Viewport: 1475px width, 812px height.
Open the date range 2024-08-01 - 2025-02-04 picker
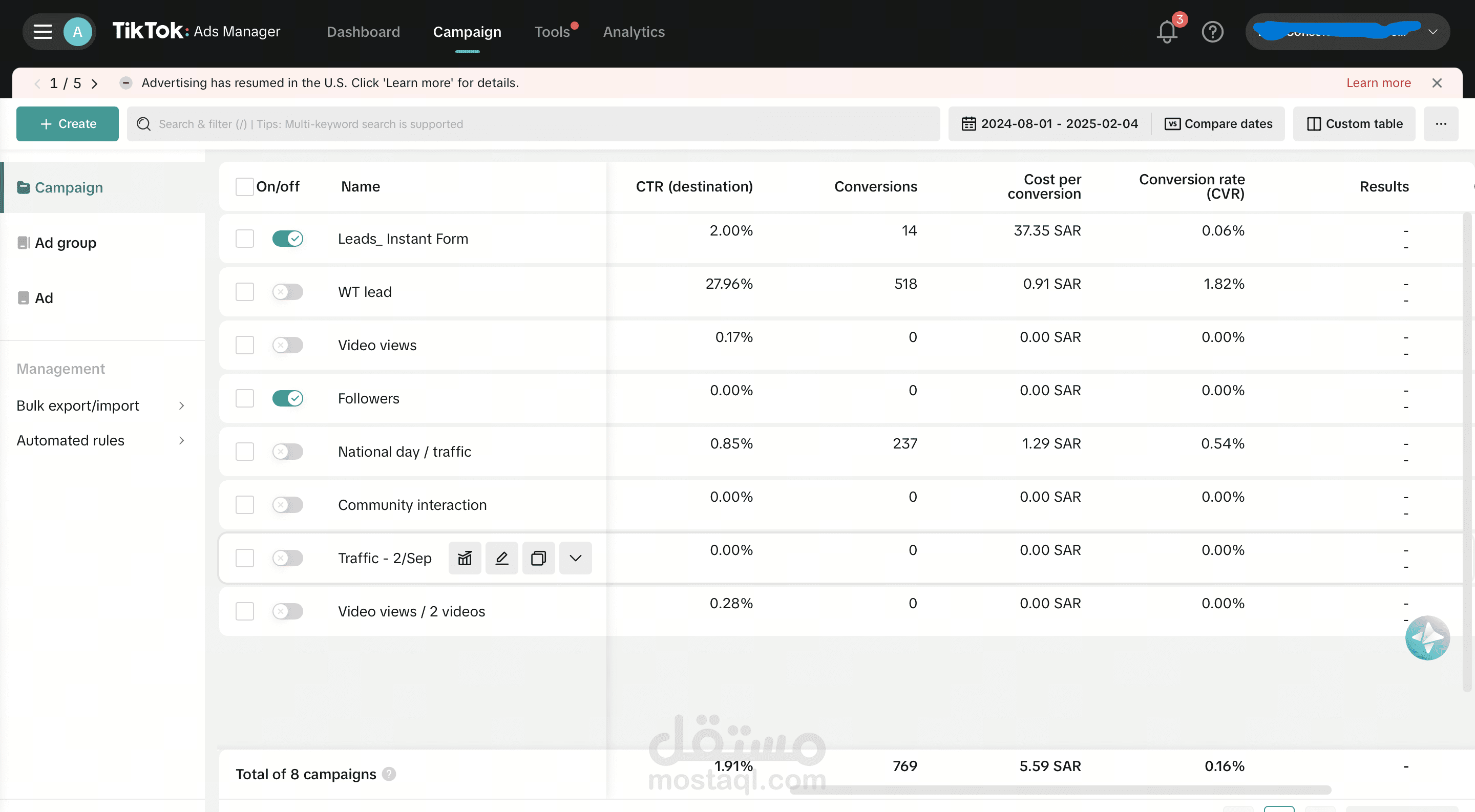1049,123
